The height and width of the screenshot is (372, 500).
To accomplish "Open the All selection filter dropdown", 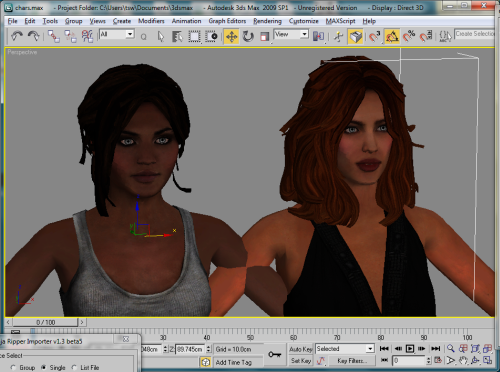I will 117,34.
